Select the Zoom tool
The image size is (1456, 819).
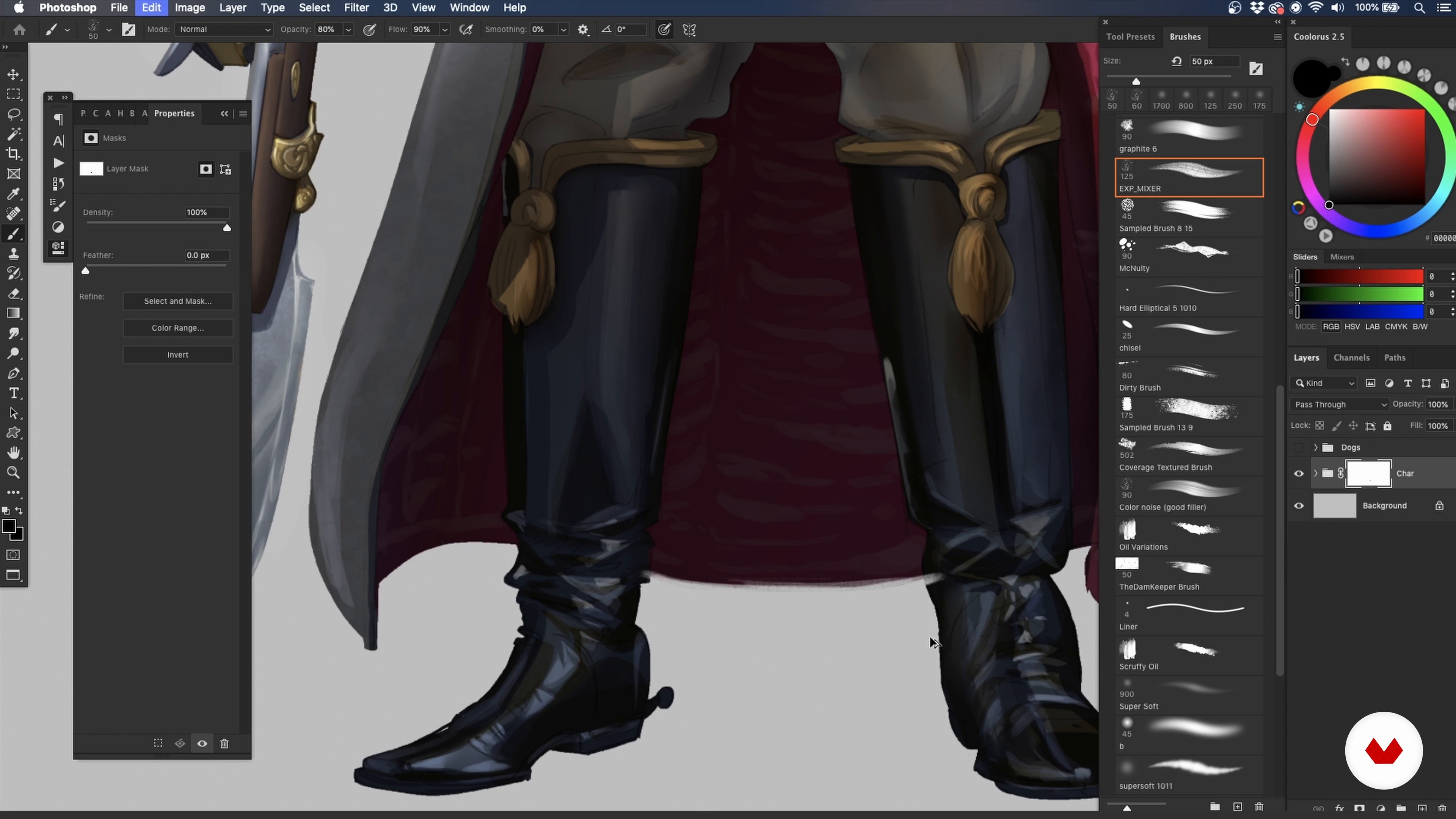[14, 472]
